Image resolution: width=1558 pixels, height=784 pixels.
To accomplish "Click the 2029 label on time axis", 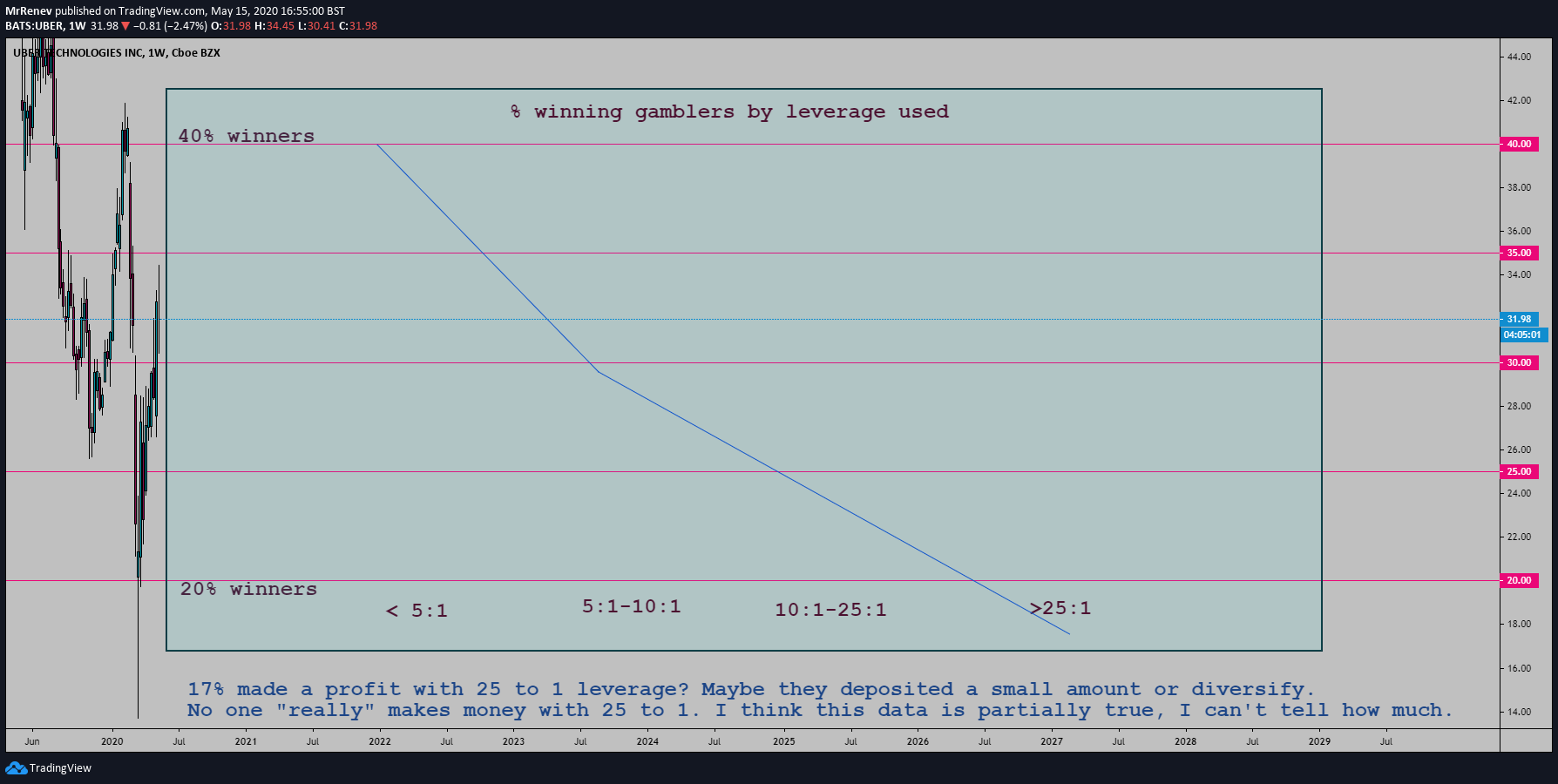I will click(x=1319, y=741).
